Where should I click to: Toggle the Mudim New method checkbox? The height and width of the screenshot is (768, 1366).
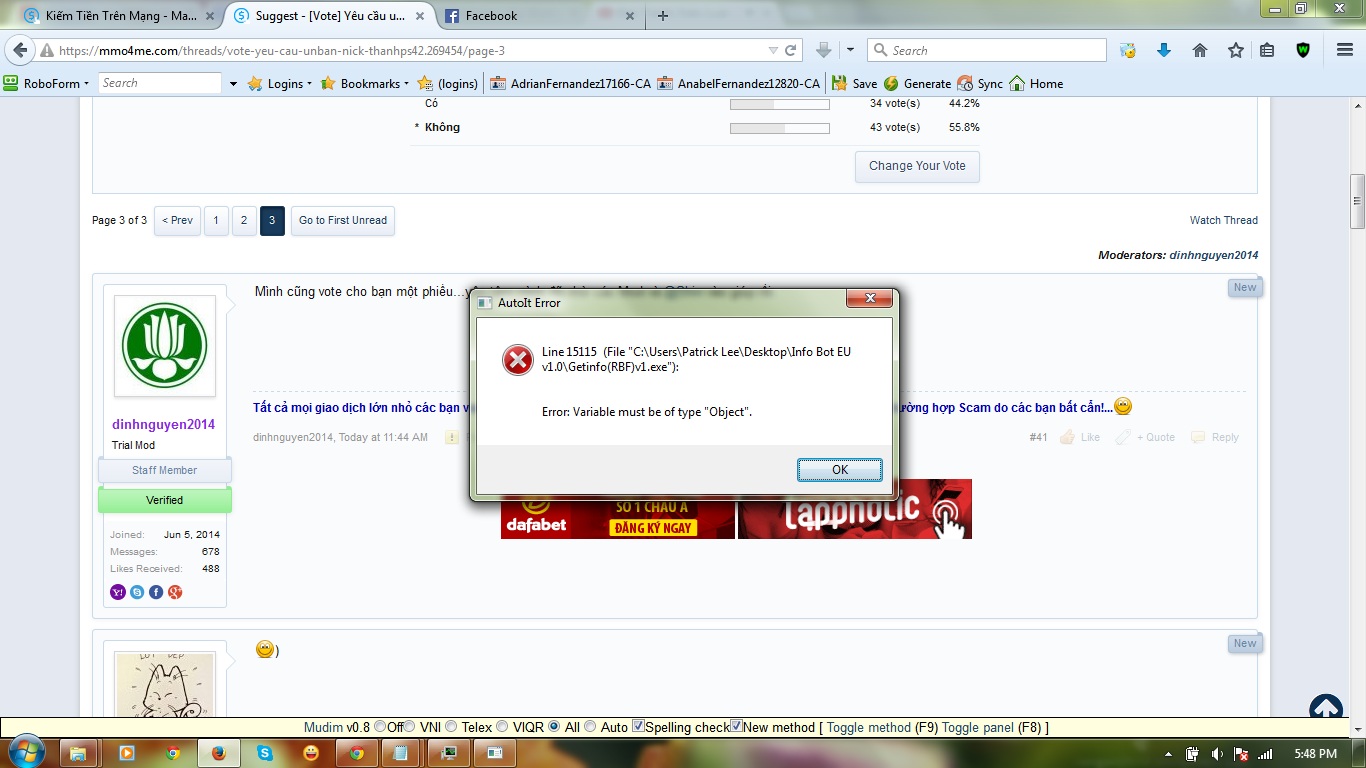737,727
